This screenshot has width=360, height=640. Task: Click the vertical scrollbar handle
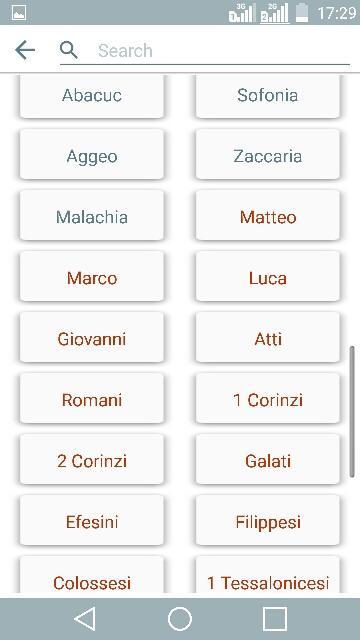[x=352, y=411]
